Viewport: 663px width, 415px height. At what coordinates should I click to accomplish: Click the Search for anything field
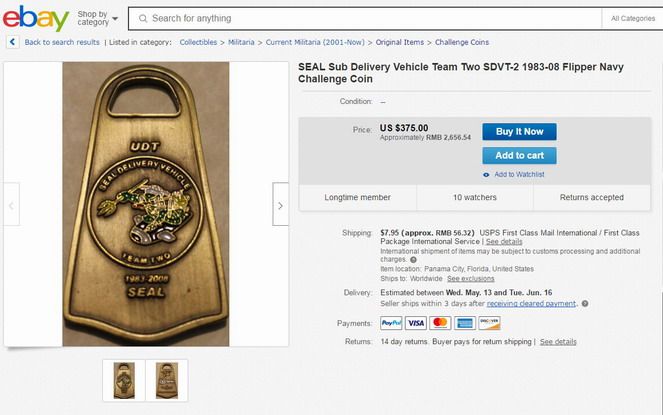[365, 19]
